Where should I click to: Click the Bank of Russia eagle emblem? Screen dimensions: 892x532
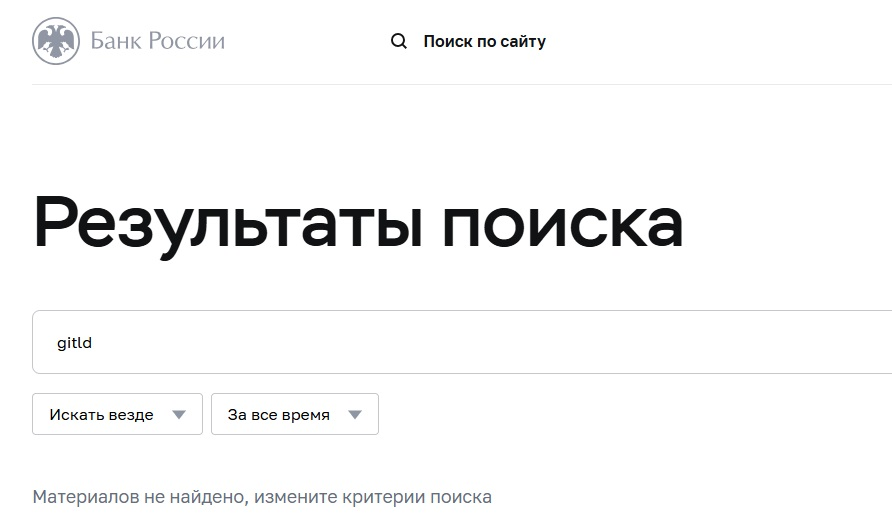click(x=56, y=41)
